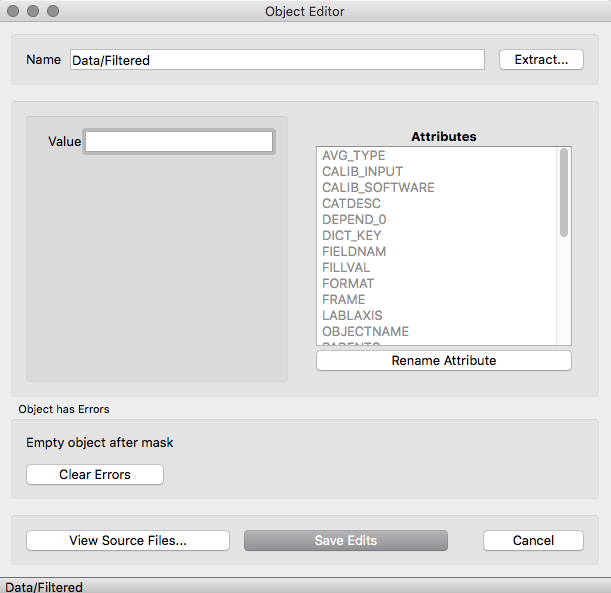
Task: Pick the OBJECTNAME attribute
Action: 365,332
